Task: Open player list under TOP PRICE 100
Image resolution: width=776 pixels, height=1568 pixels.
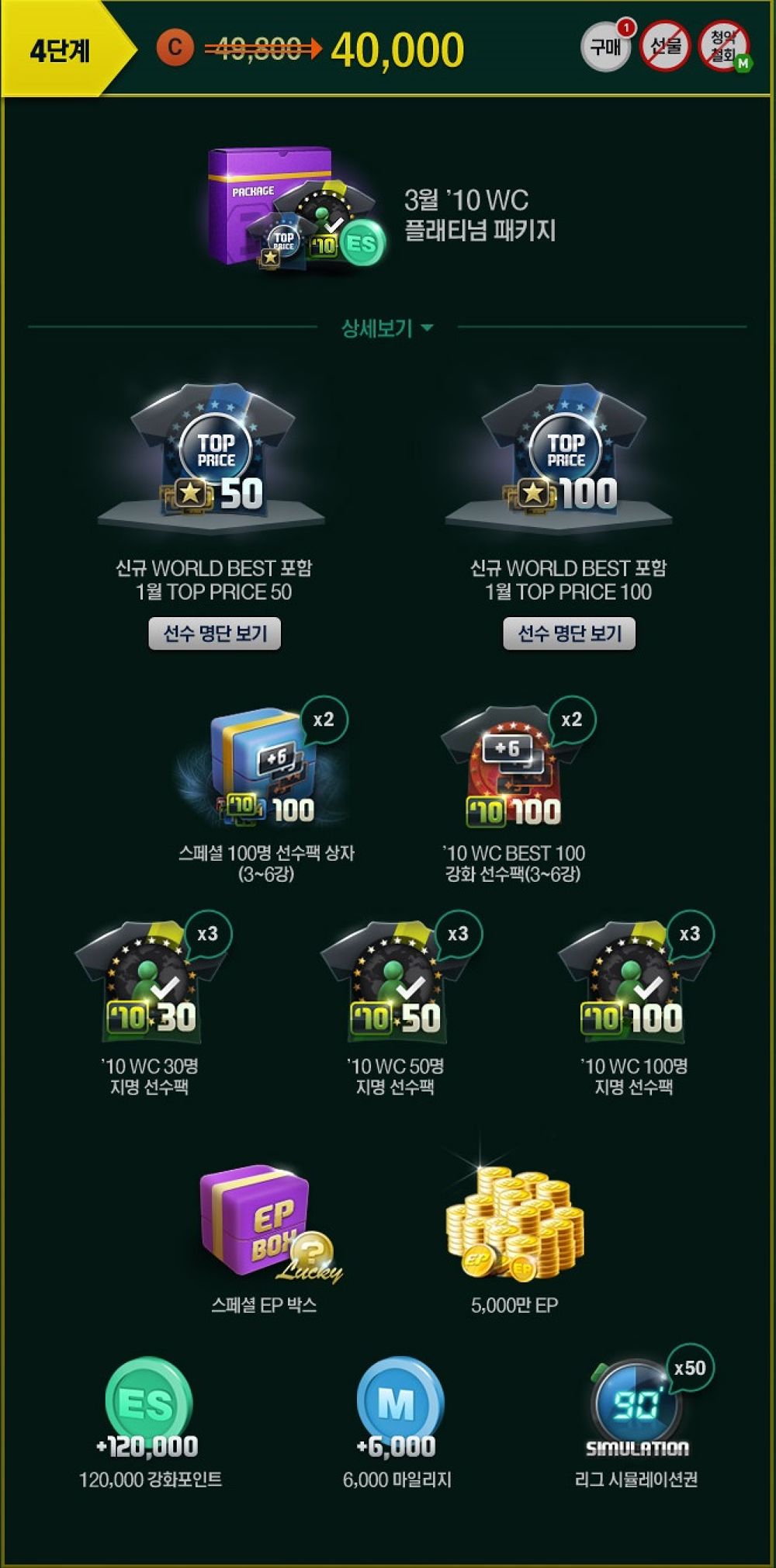Action: [x=569, y=633]
